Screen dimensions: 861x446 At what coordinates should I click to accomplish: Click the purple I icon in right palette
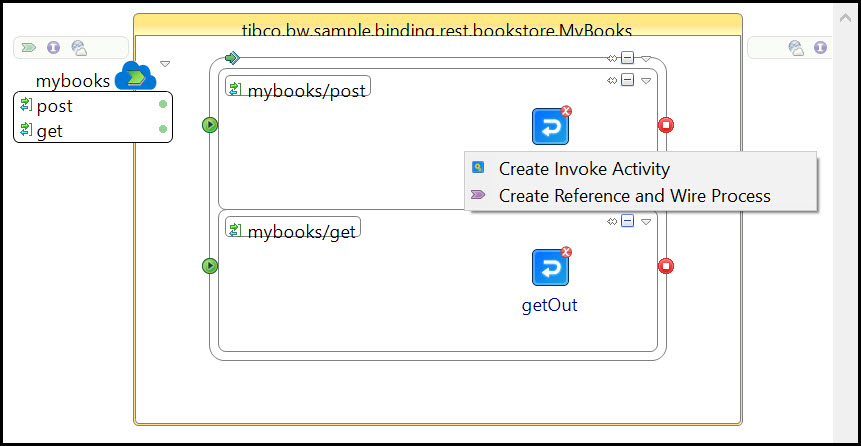coord(820,48)
